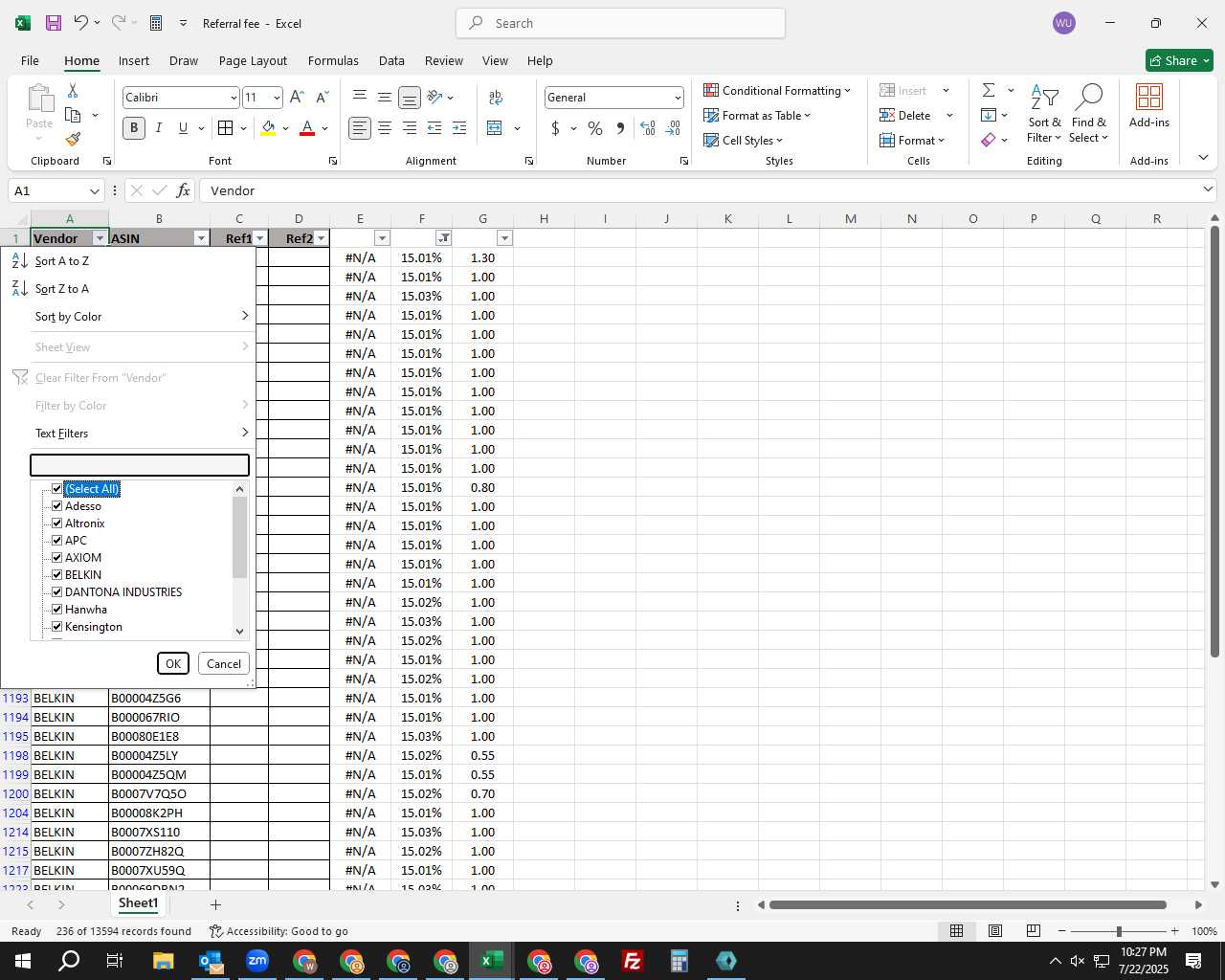Screen dimensions: 1225x980
Task: Click the Undo arrow icon
Action: tap(81, 23)
